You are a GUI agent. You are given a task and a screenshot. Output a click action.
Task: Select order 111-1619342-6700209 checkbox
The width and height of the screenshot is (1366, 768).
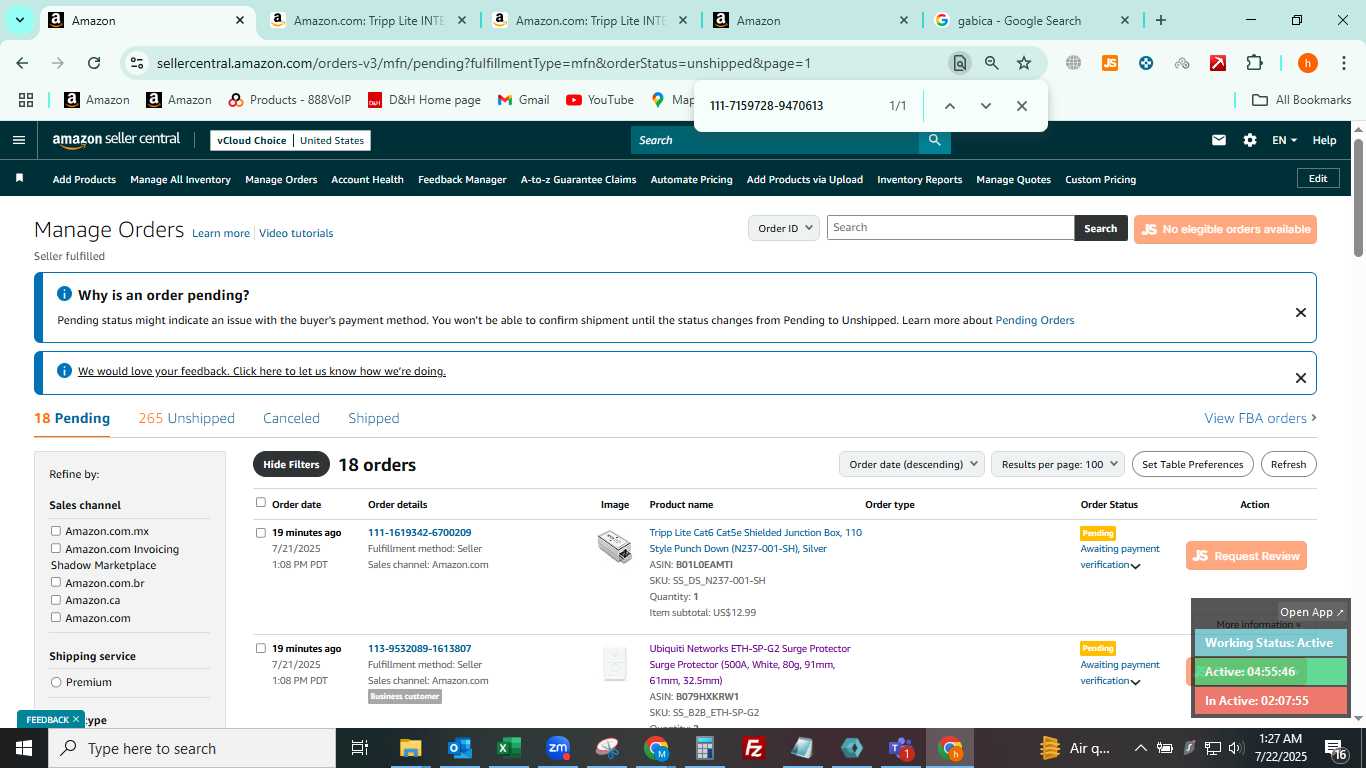pyautogui.click(x=261, y=533)
